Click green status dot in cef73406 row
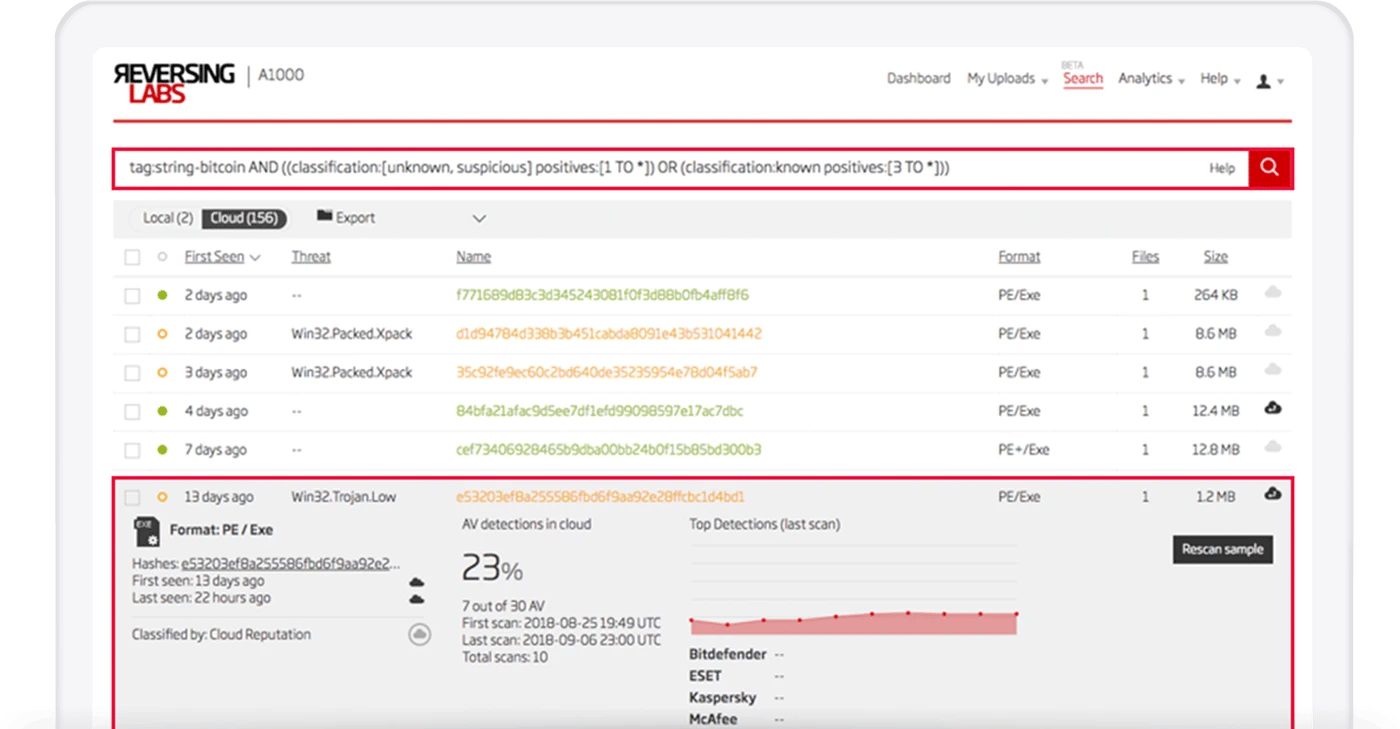 162,450
